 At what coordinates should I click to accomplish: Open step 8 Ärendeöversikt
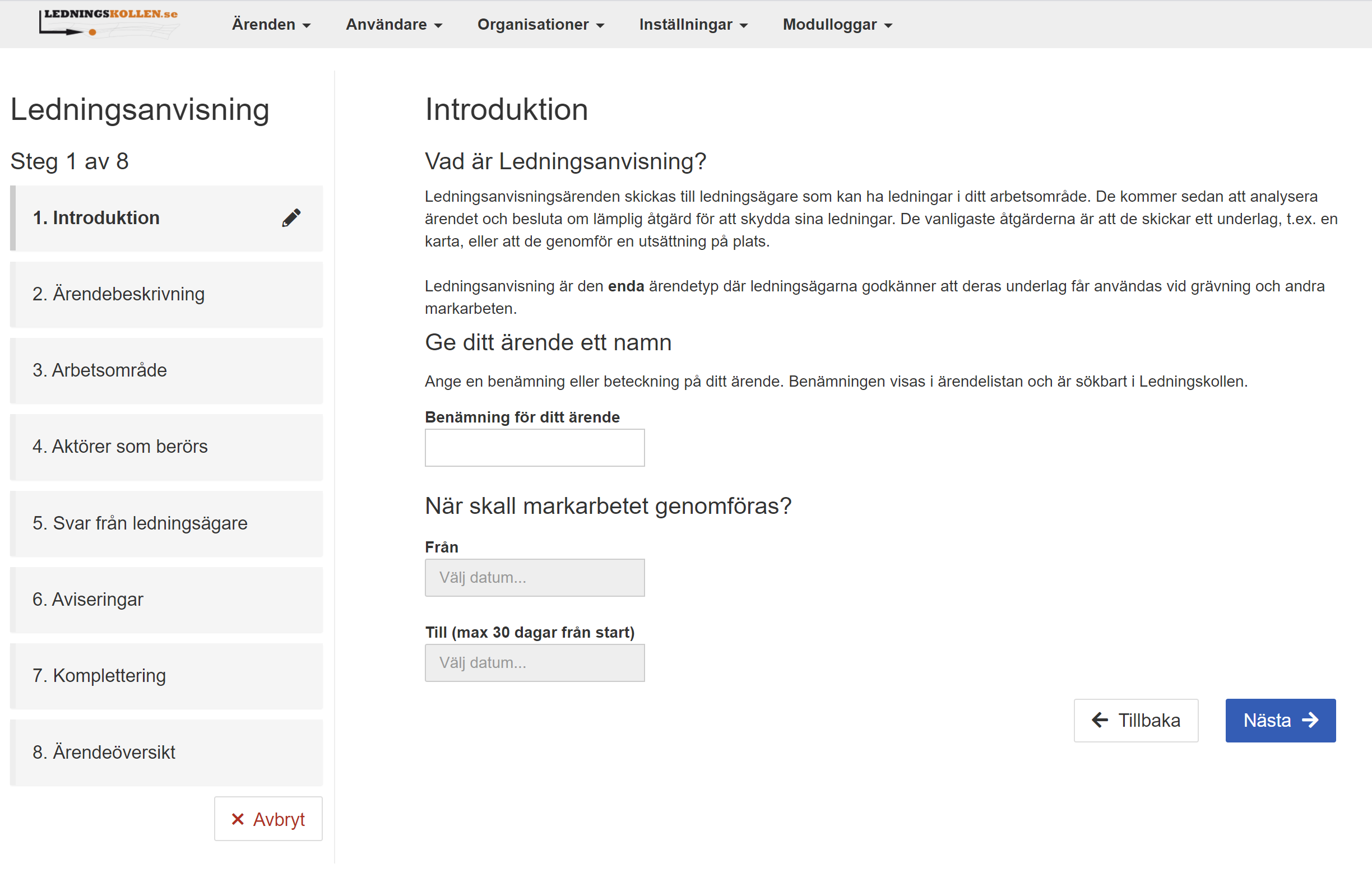[x=166, y=752]
